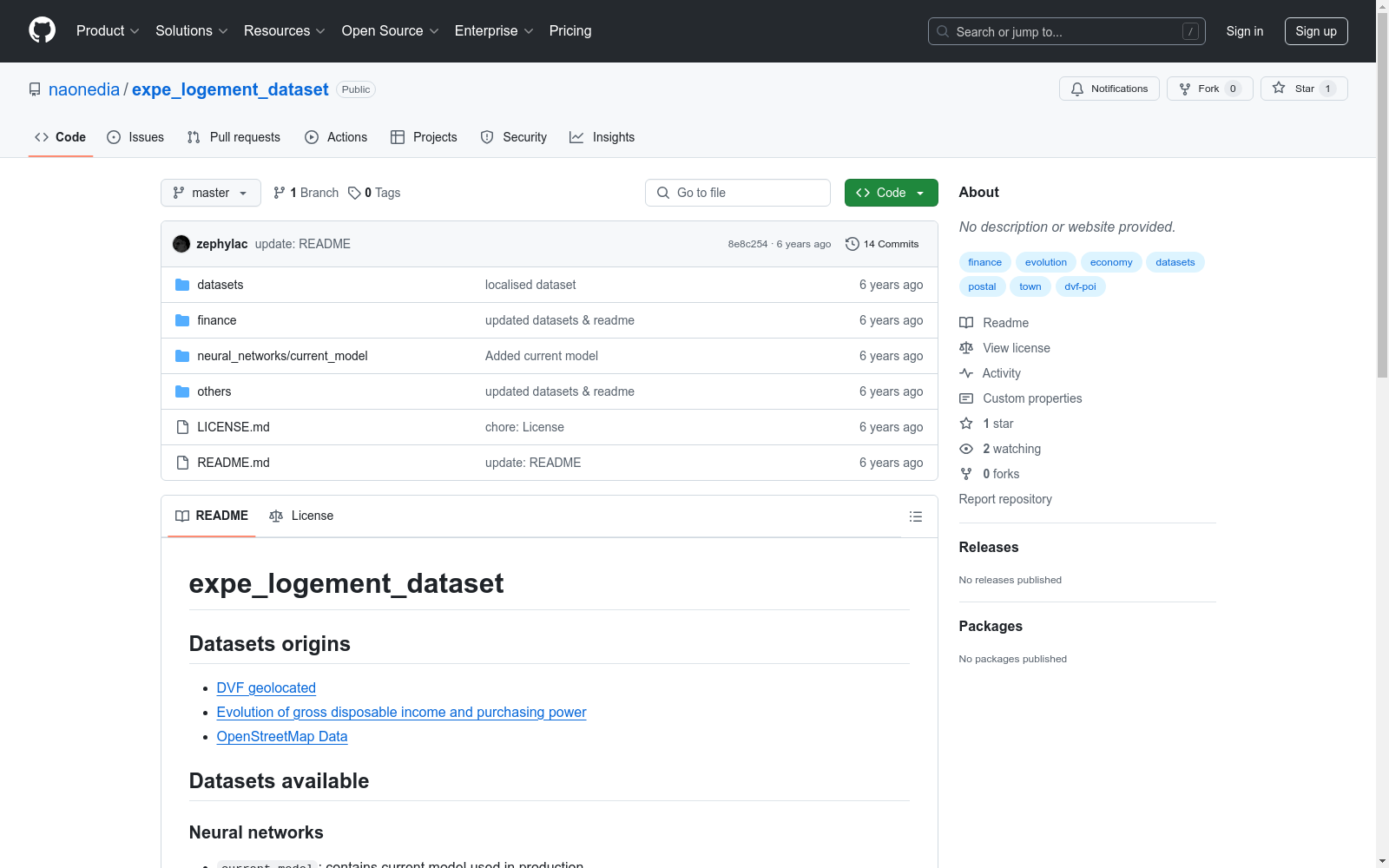Open the finance folder icon
Viewport: 1389px width, 868px height.
click(182, 320)
